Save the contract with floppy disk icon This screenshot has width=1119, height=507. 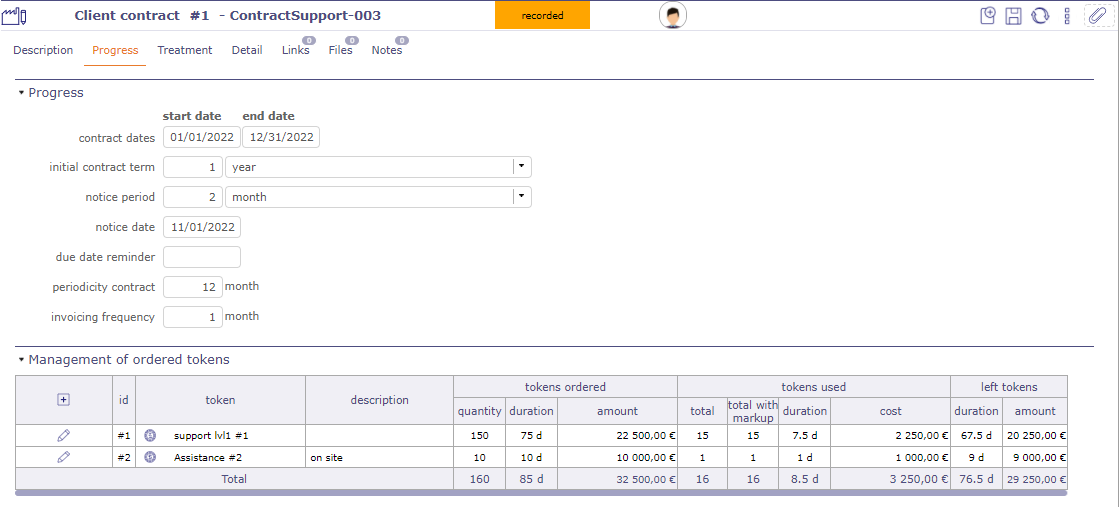coord(1013,16)
